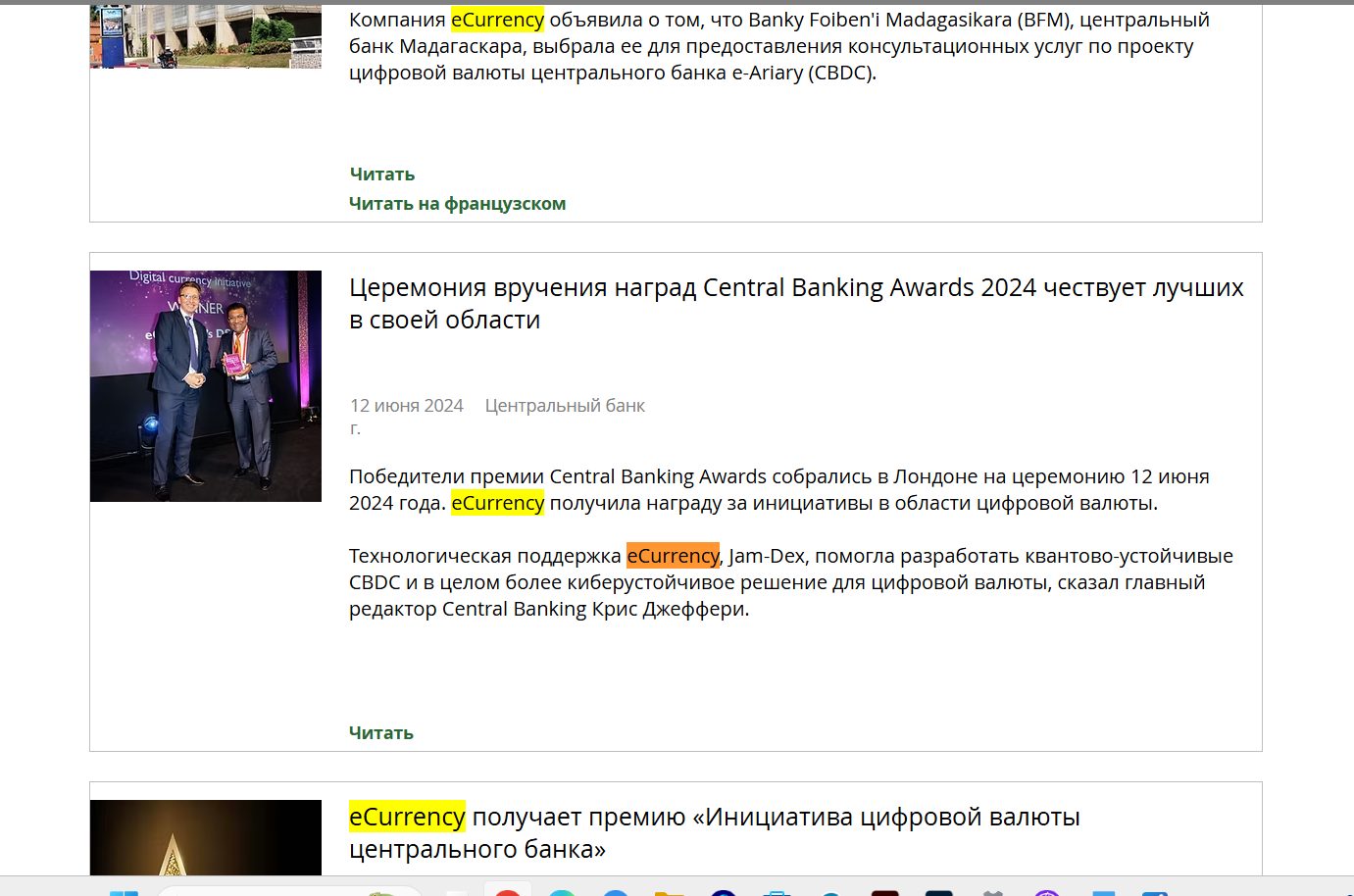Open headline "eCurrency получает премию «Инициатива цифровой валюты"

pyautogui.click(x=715, y=832)
